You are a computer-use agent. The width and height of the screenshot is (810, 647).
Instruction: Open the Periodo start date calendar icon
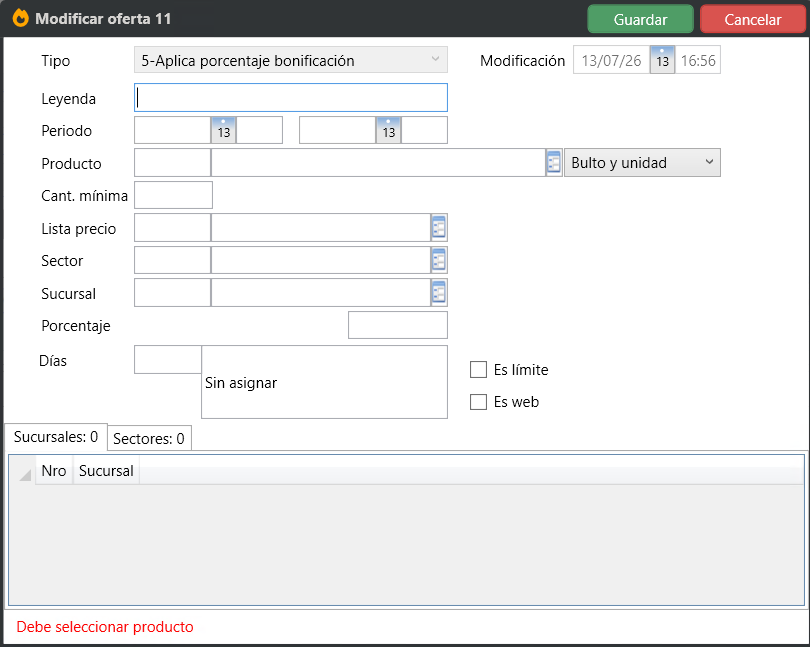(x=224, y=130)
